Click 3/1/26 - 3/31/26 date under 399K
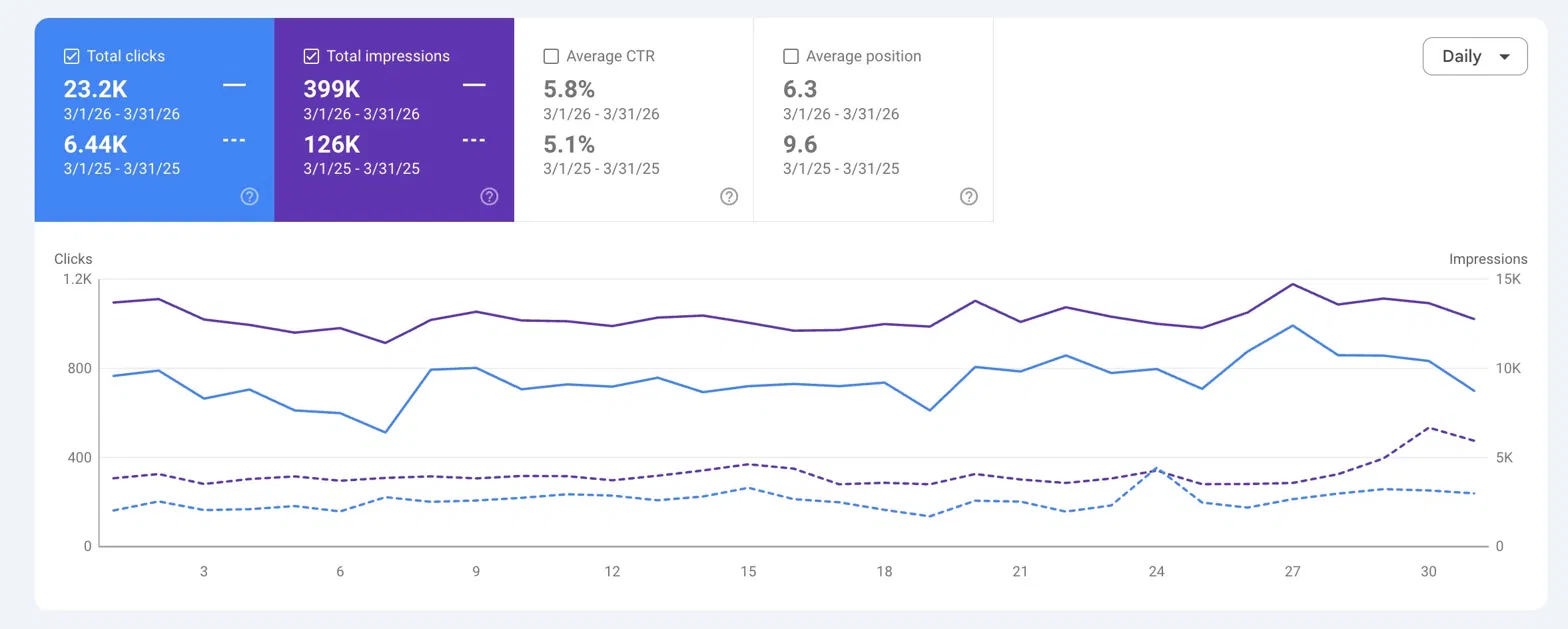Image resolution: width=1568 pixels, height=629 pixels. [361, 114]
